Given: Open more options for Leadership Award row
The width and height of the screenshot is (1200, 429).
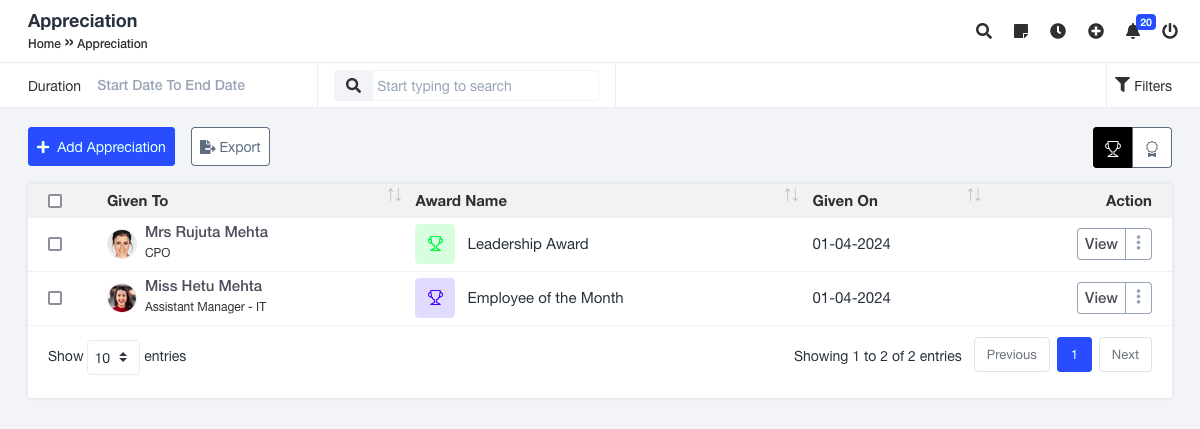Looking at the screenshot, I should coord(1139,244).
